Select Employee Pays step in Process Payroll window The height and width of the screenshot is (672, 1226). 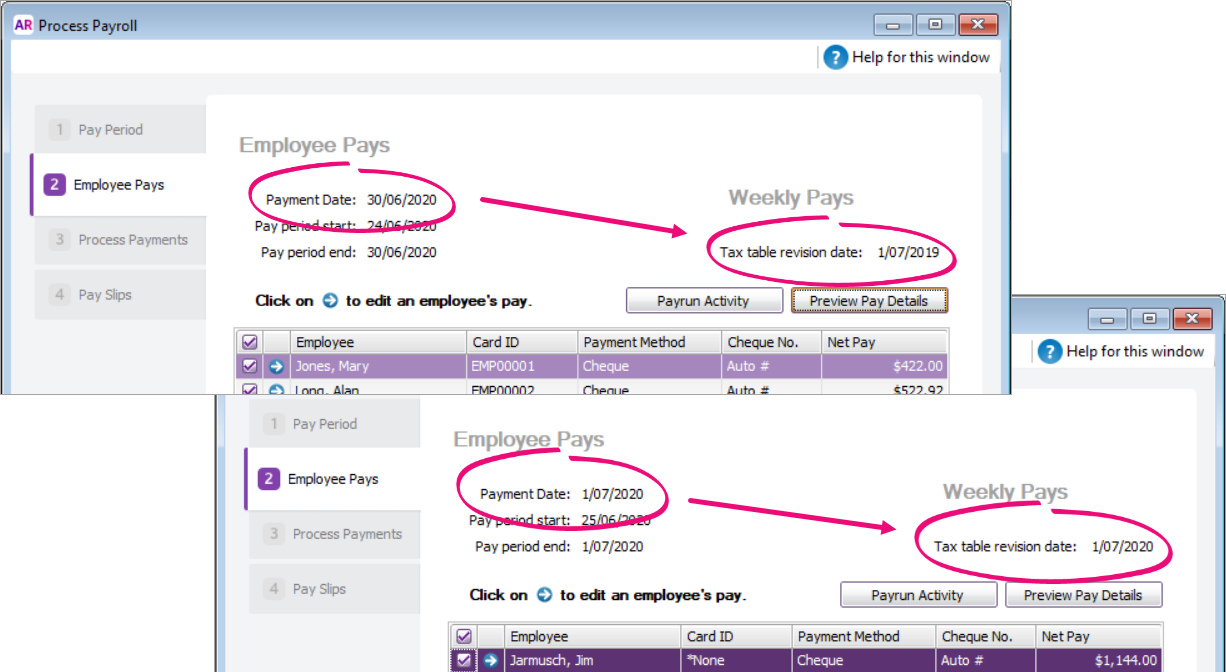click(119, 185)
